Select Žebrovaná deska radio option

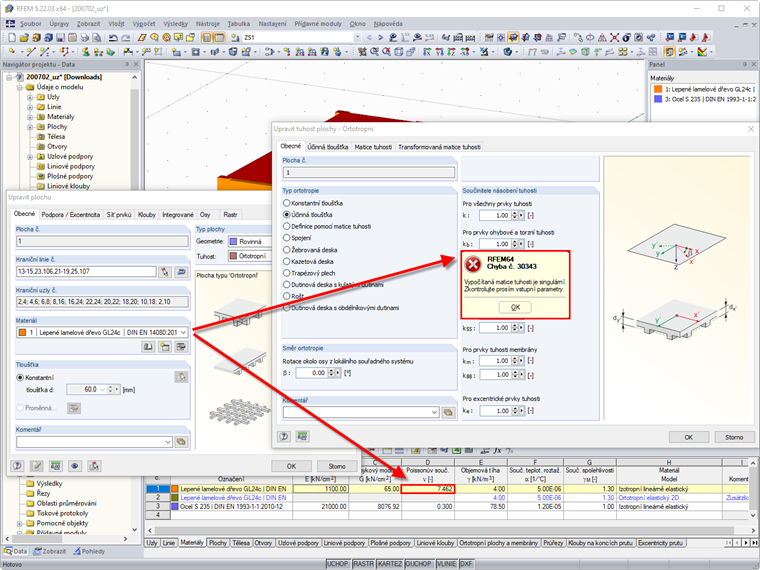286,250
